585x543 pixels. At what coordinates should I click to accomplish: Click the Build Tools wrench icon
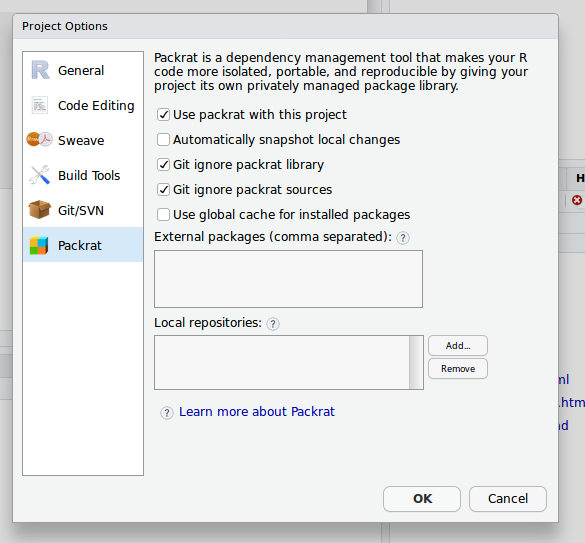pos(40,175)
